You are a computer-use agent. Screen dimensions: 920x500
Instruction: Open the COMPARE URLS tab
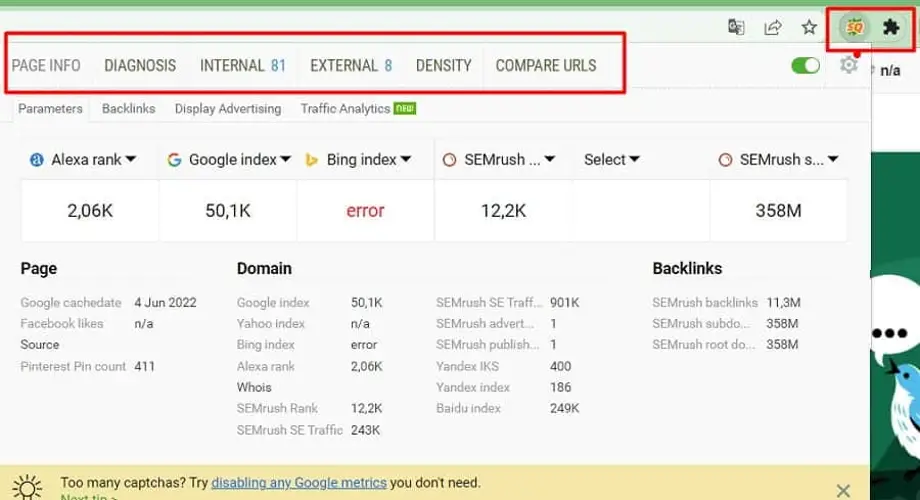546,65
